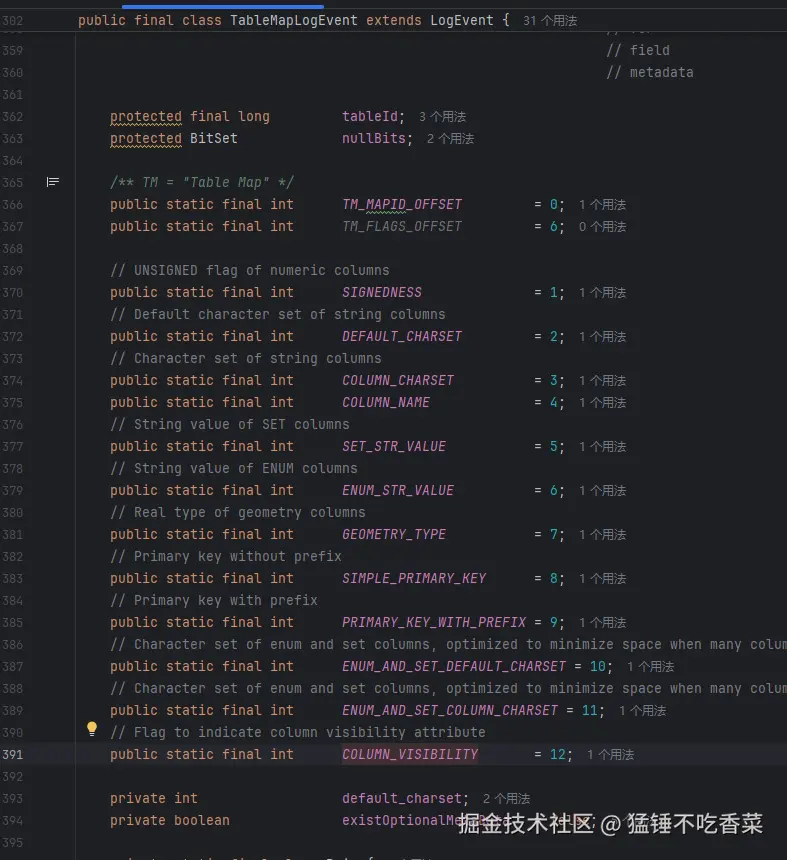The width and height of the screenshot is (787, 860).
Task: Click usages hint for ENUM_AND_SET_DEFAULT_CHARSET
Action: pyautogui.click(x=650, y=667)
